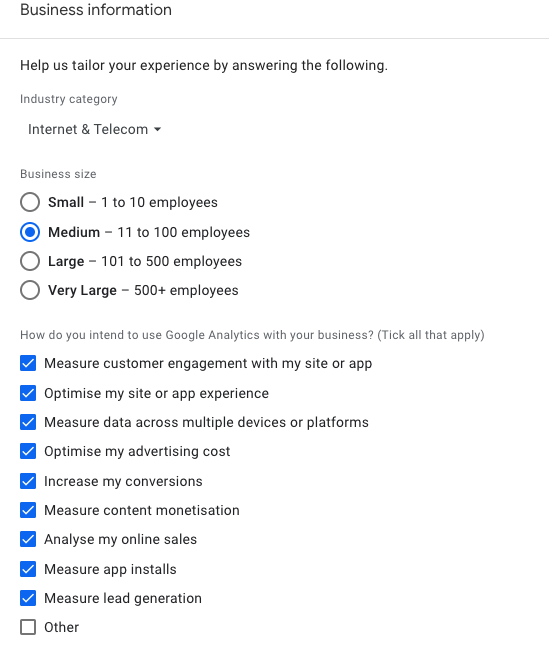The width and height of the screenshot is (549, 653).
Task: Click the Medium label text
Action: (74, 232)
